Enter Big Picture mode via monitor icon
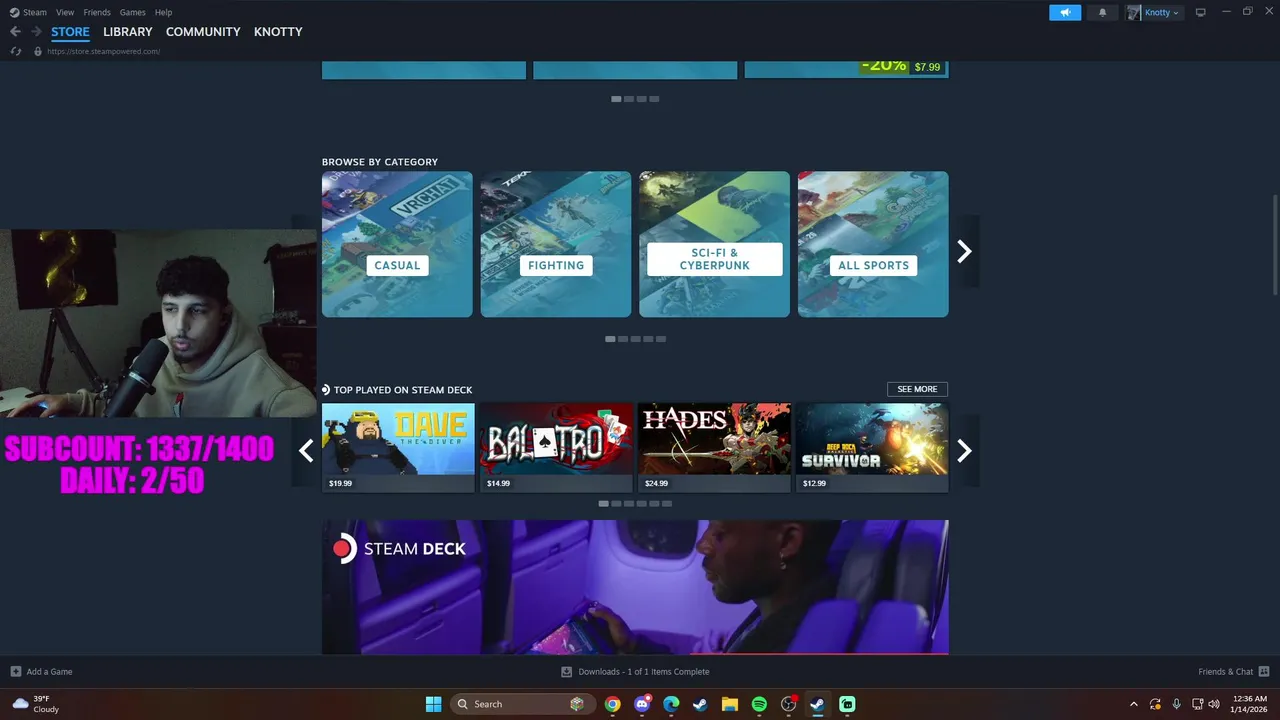Viewport: 1280px width, 720px height. coord(1201,12)
